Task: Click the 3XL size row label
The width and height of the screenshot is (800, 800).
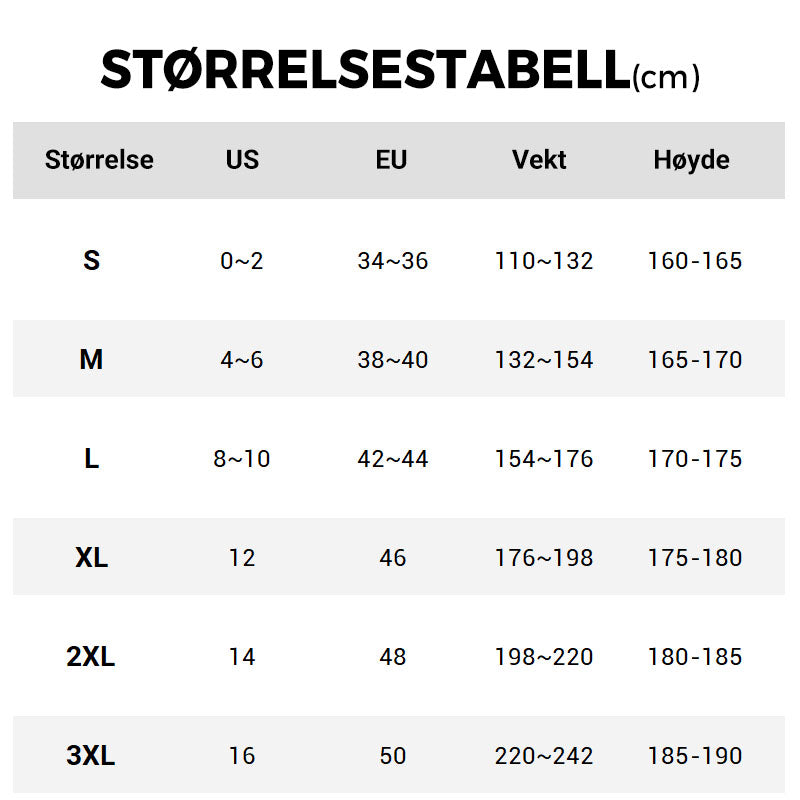Action: click(x=91, y=756)
